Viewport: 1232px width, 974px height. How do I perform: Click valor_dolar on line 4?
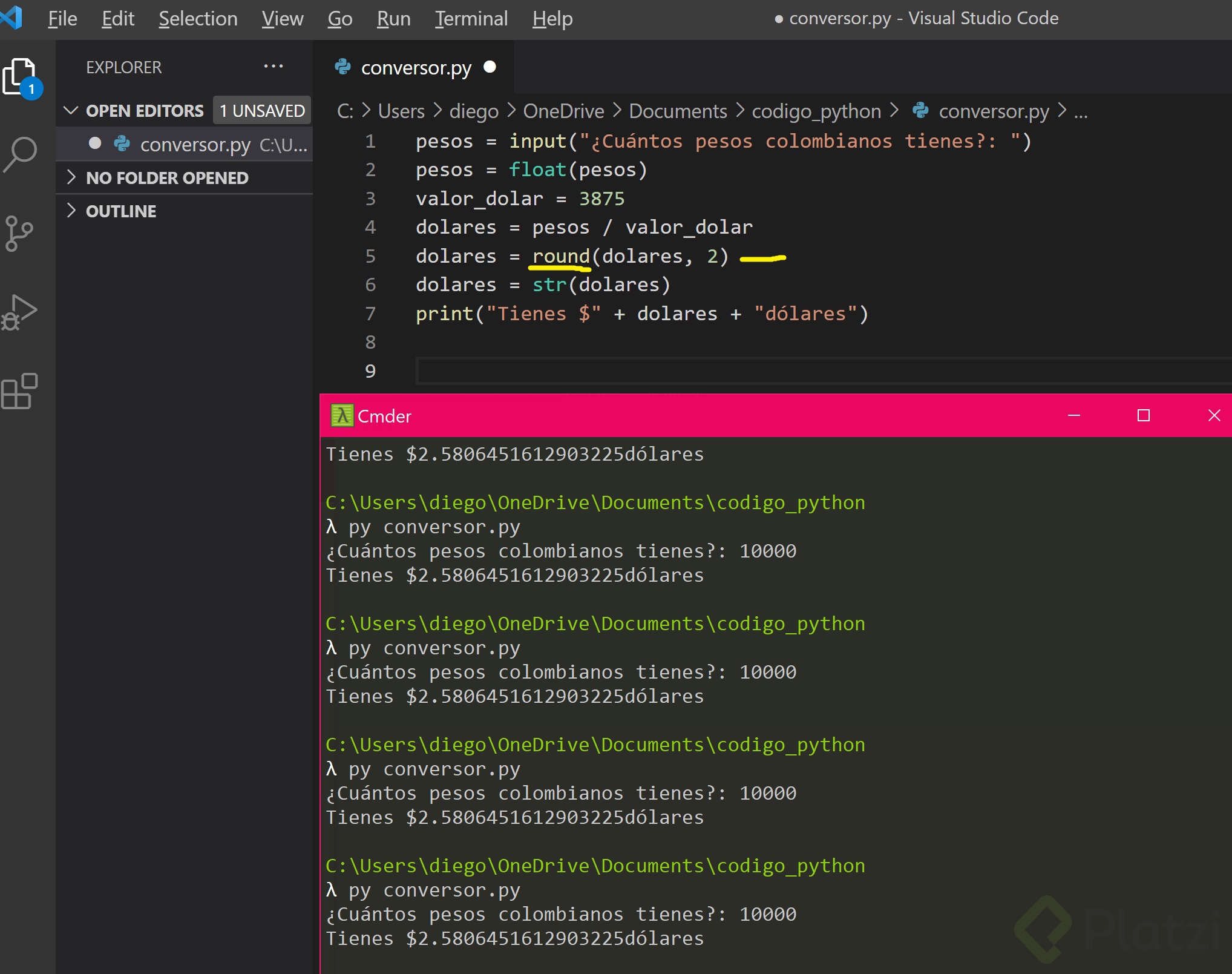click(x=689, y=227)
